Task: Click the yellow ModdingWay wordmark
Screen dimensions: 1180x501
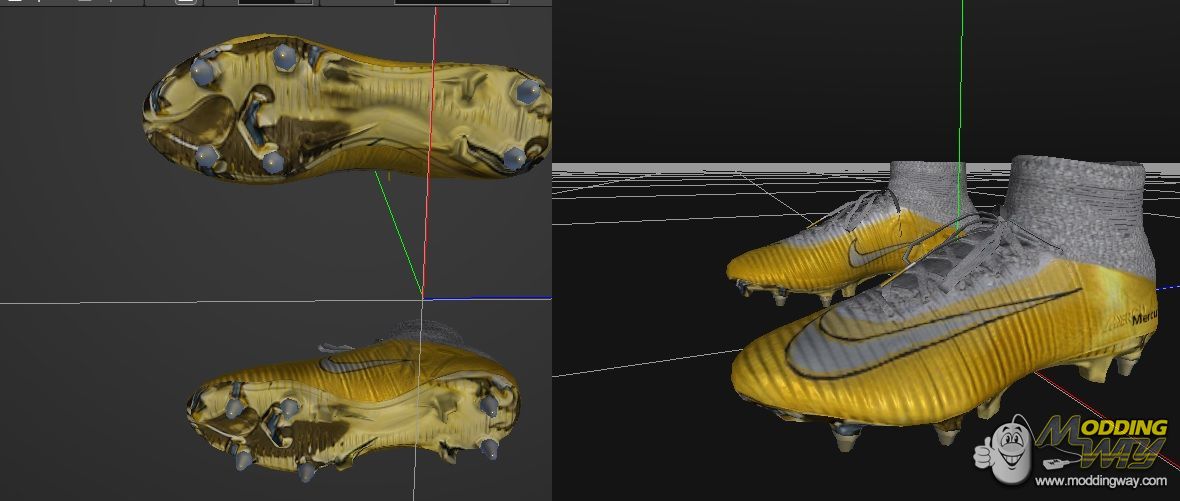Action: click(1100, 440)
